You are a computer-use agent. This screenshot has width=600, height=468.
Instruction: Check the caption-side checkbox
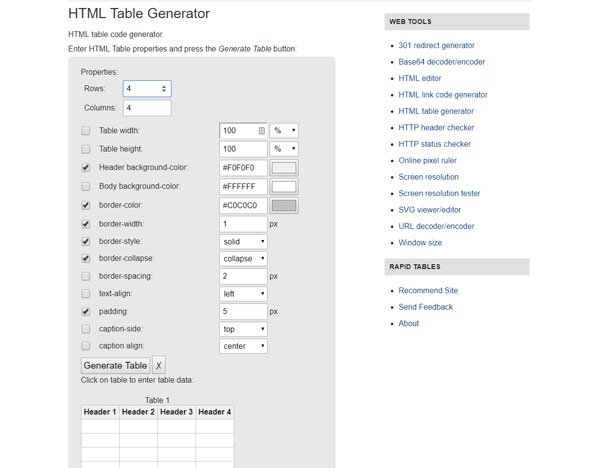coord(86,329)
